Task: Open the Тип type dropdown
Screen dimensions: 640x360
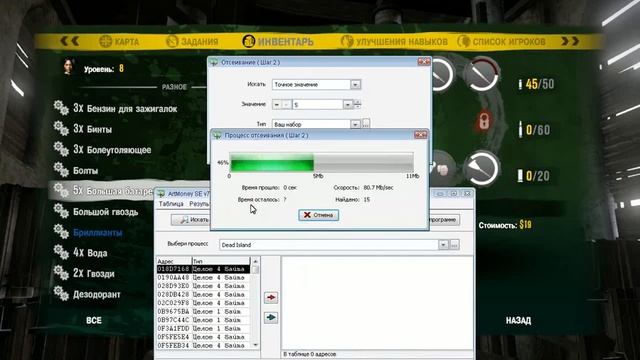Action: click(x=356, y=124)
